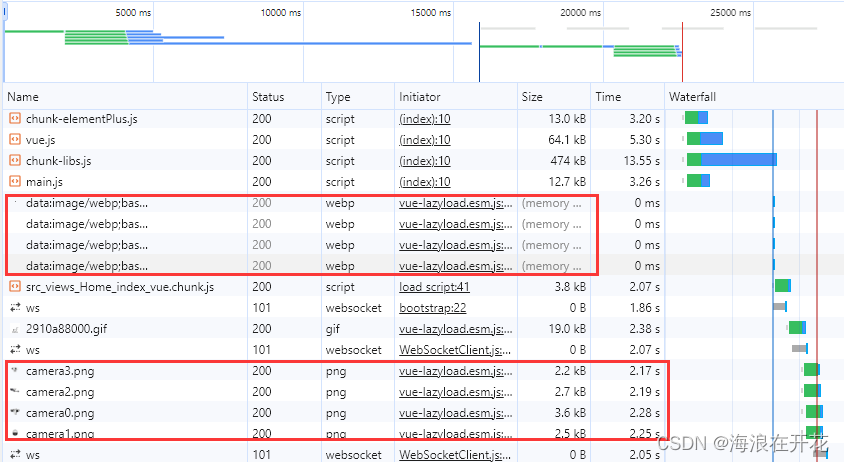This screenshot has height=462, width=844.
Task: Sort requests by the Type column header
Action: (337, 97)
